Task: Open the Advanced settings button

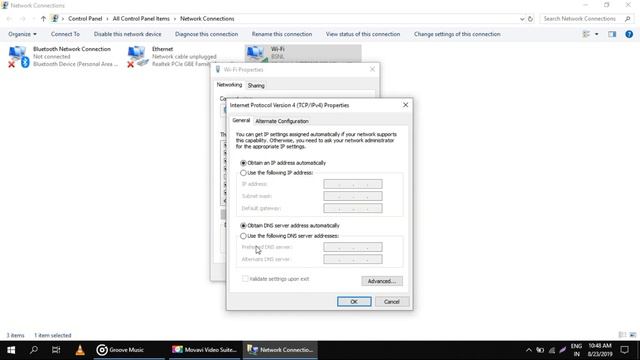Action: click(382, 281)
